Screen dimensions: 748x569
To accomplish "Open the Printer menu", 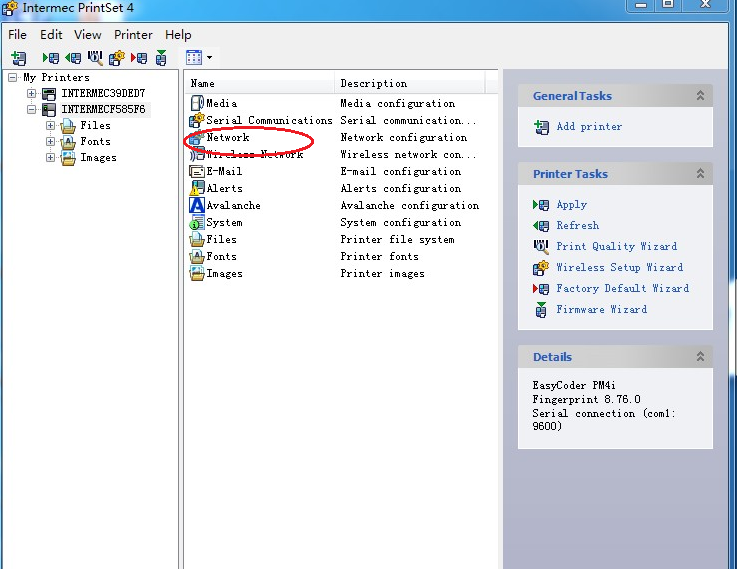I will pyautogui.click(x=133, y=35).
